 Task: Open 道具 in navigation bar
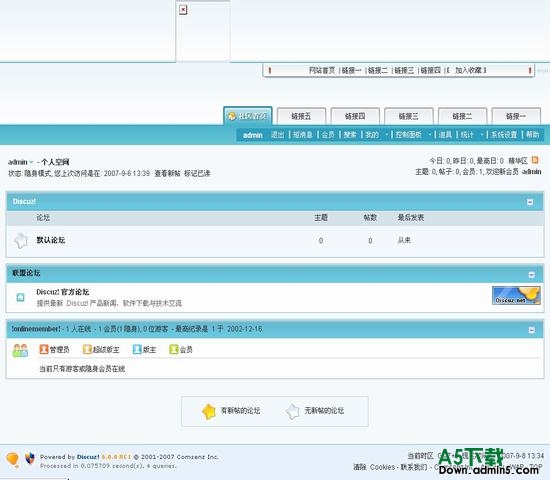445,135
